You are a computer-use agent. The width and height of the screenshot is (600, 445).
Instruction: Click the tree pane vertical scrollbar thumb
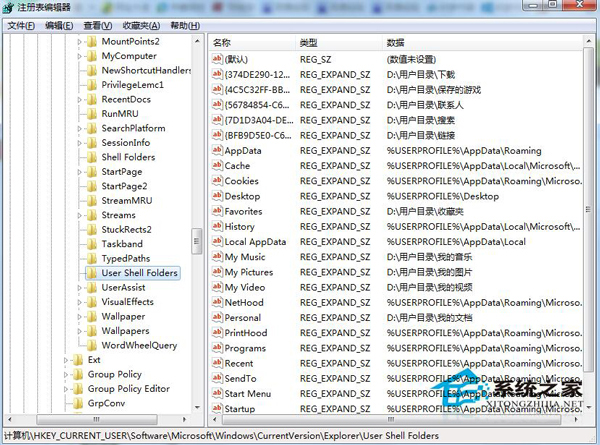(197, 241)
